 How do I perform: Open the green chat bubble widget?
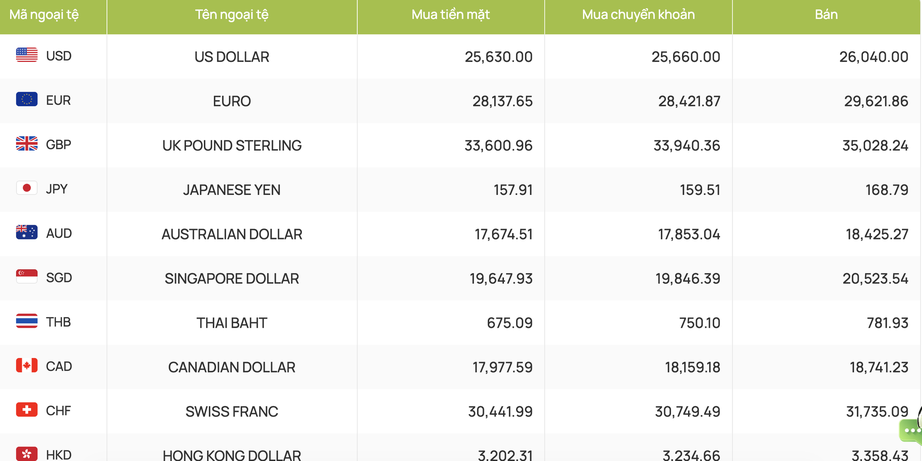tap(911, 432)
